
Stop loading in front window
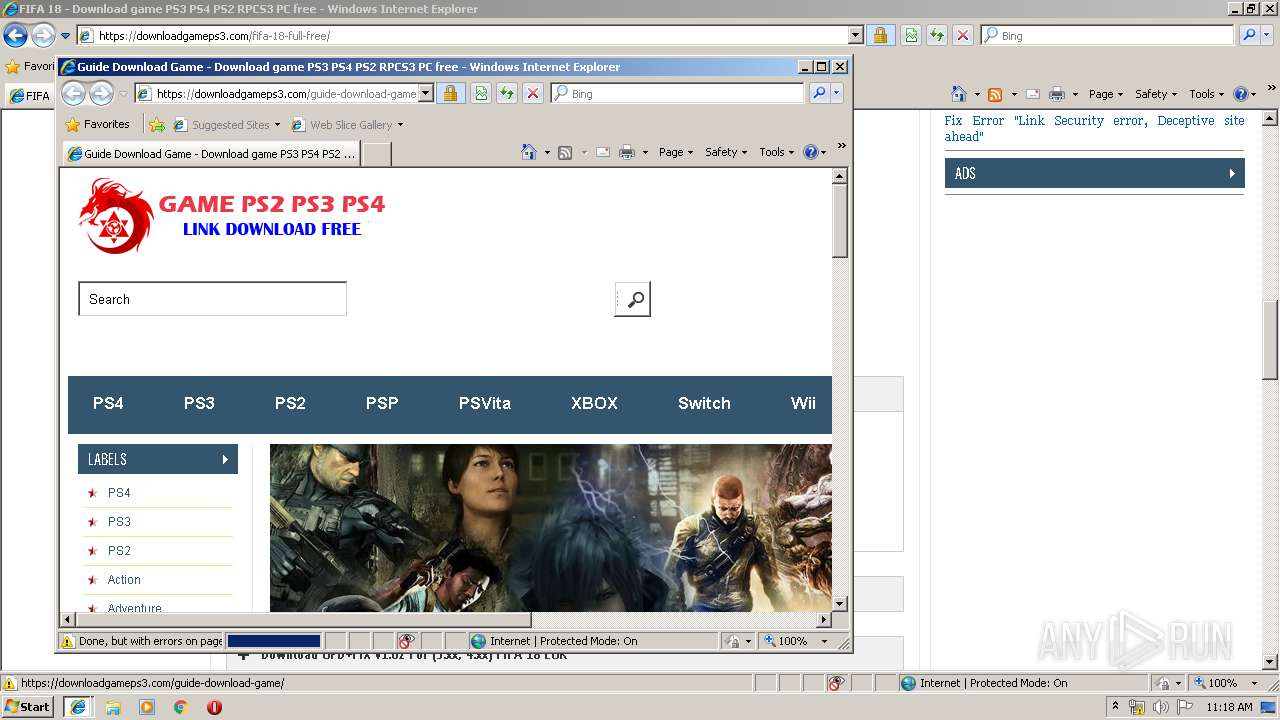533,93
